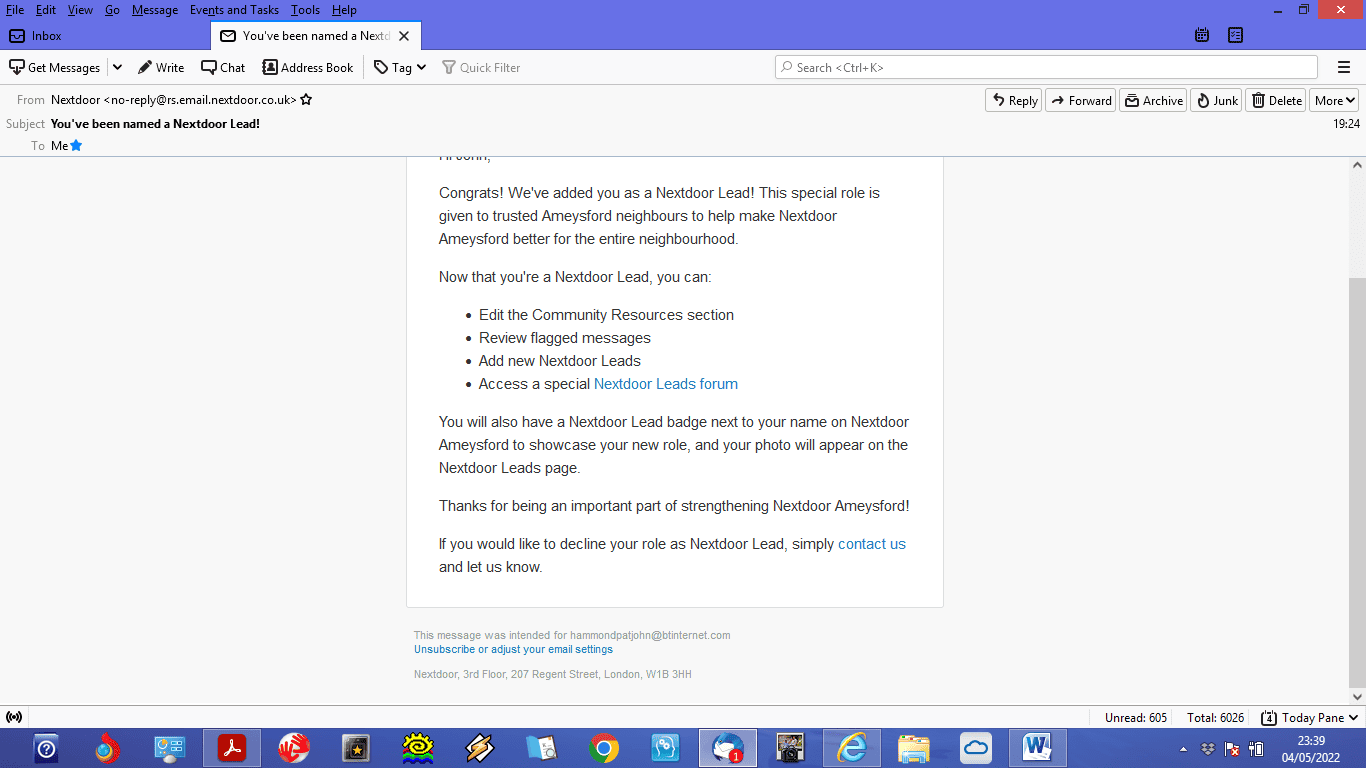Launch Firefox from the taskbar
This screenshot has width=1366, height=768.
click(108, 748)
